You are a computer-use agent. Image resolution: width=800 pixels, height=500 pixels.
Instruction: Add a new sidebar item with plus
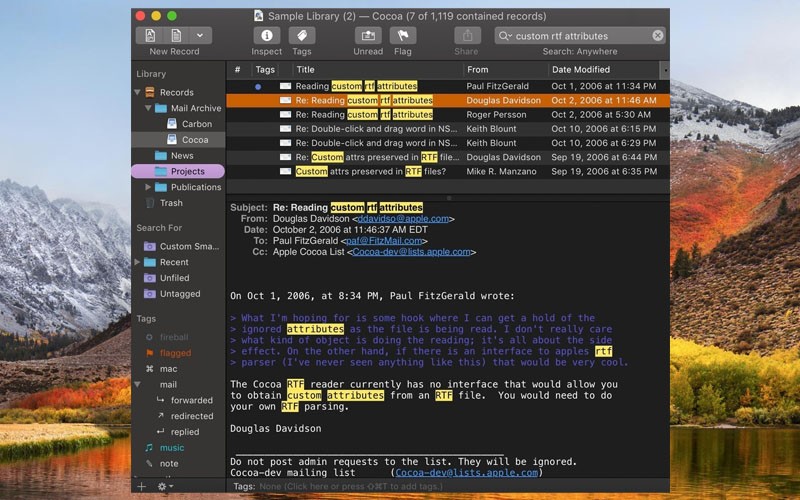click(141, 486)
